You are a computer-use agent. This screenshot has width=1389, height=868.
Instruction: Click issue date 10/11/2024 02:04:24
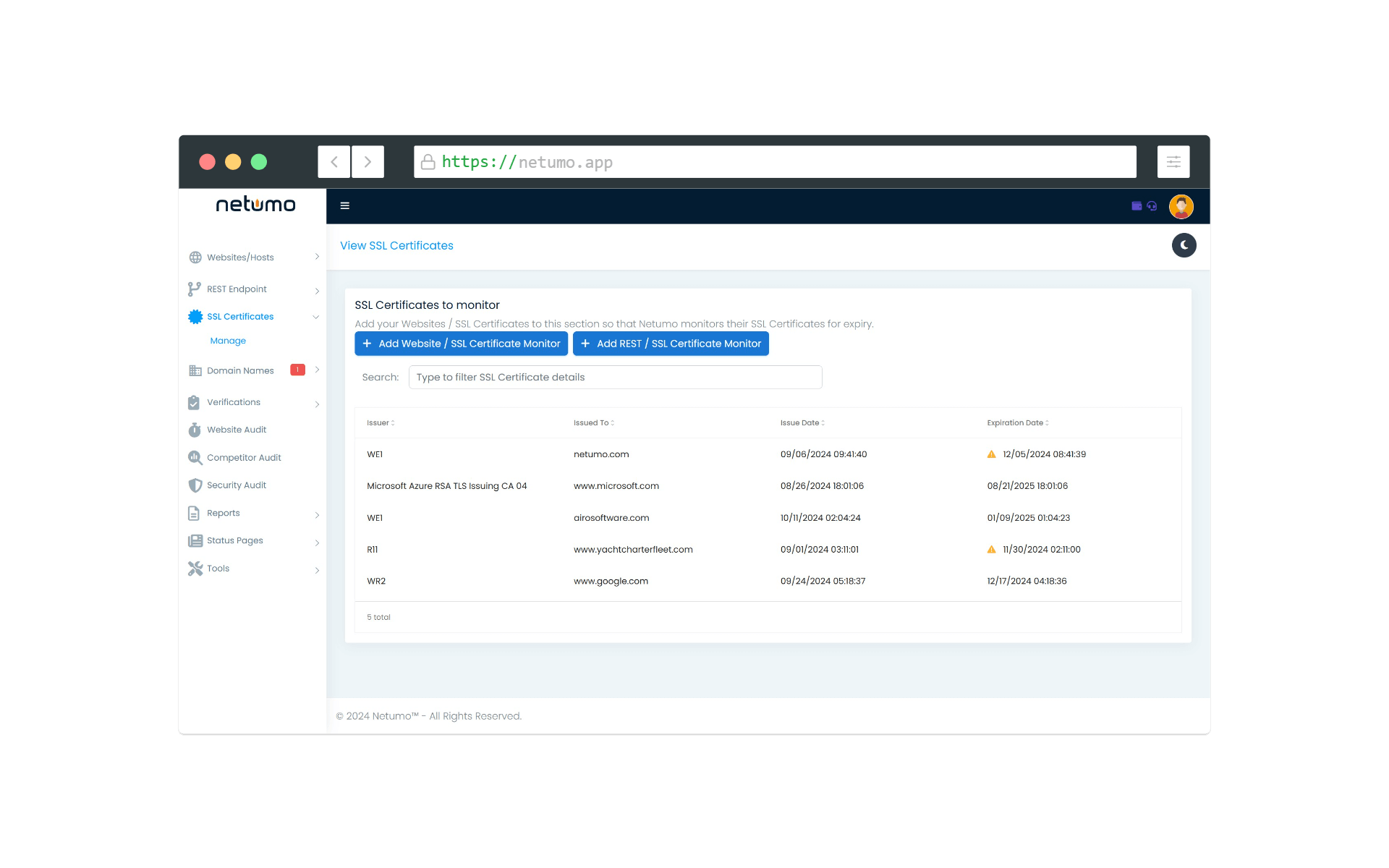click(x=820, y=518)
